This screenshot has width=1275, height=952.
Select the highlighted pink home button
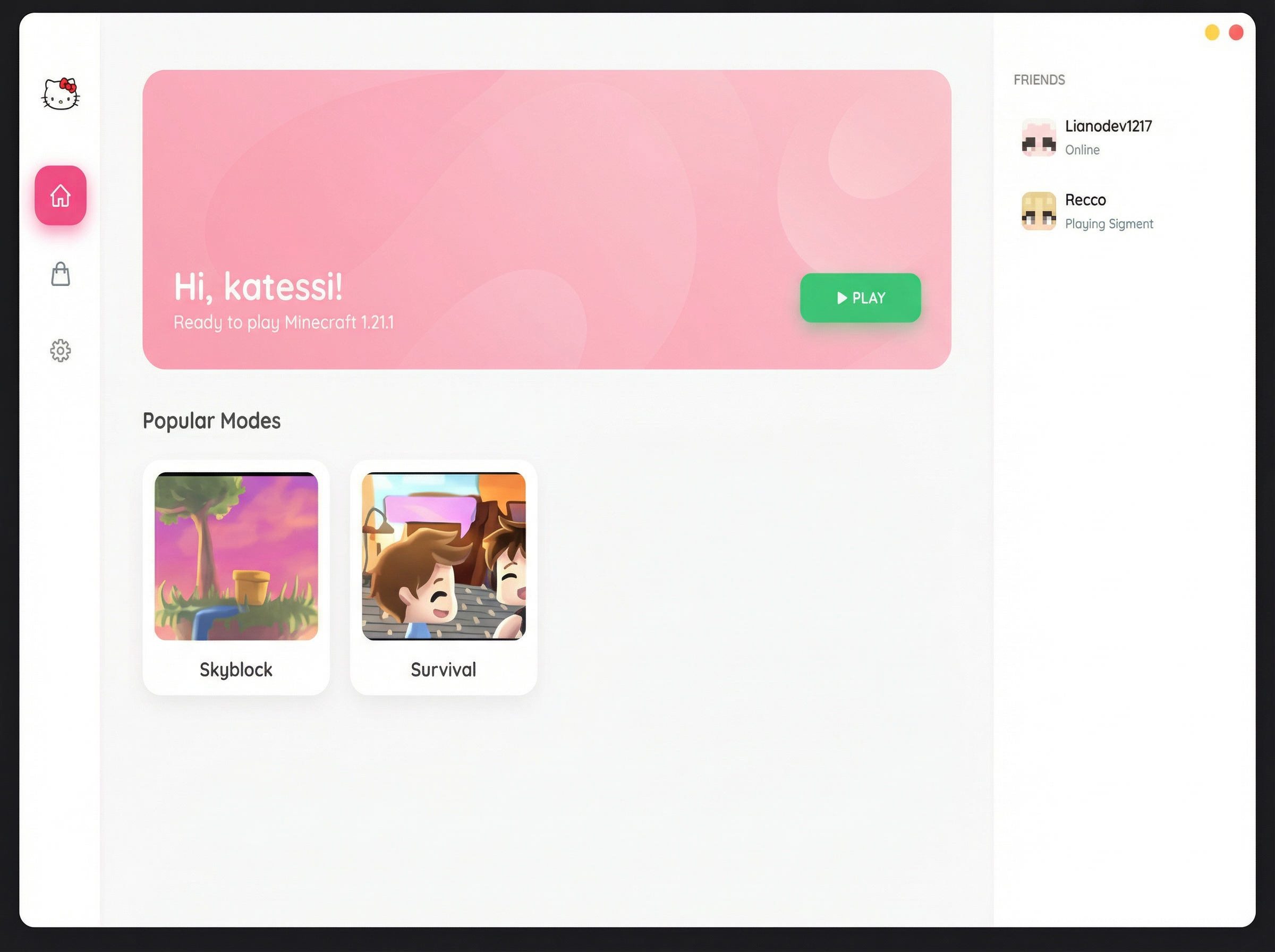61,195
